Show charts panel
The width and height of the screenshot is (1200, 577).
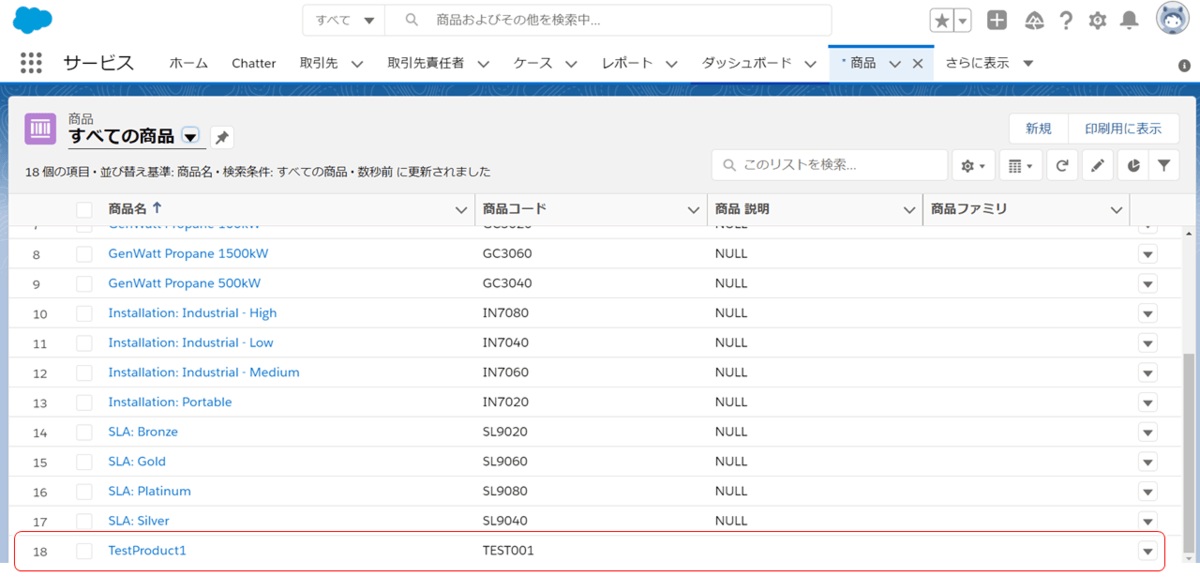[1133, 166]
